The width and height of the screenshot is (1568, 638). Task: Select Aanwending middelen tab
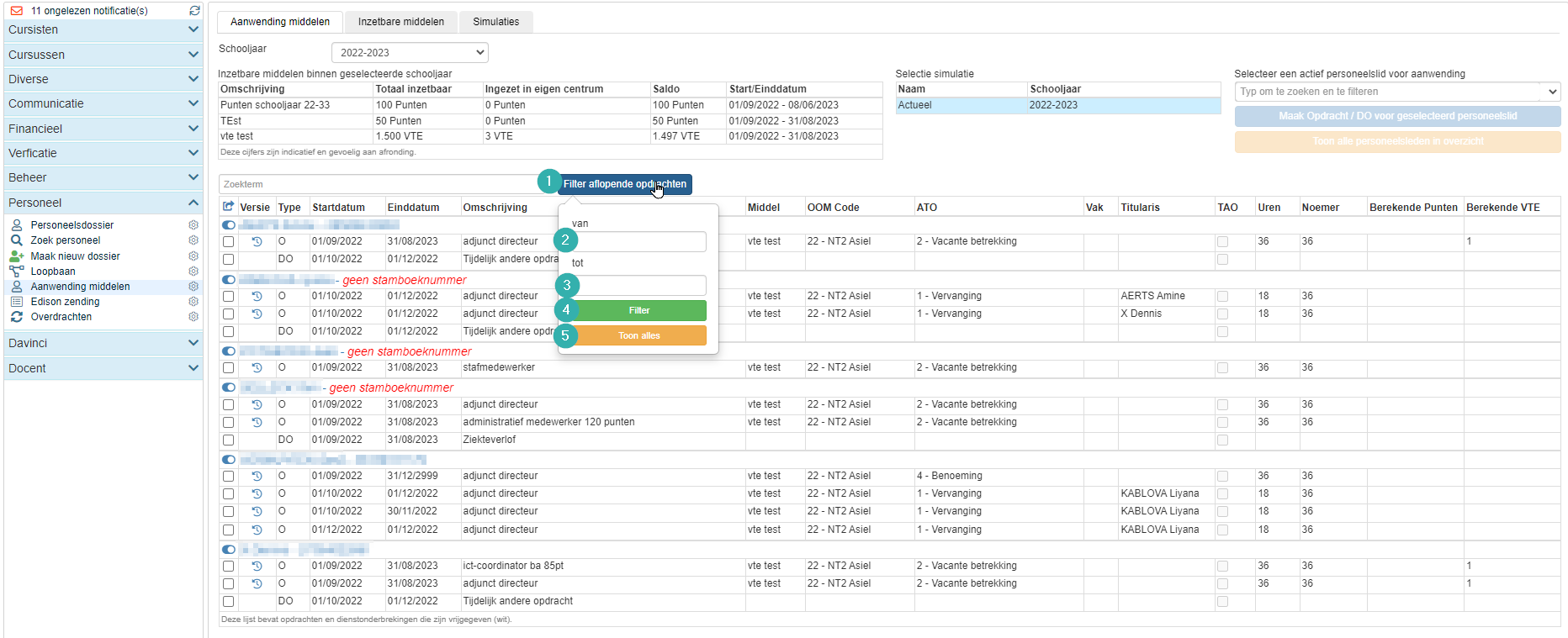(280, 22)
